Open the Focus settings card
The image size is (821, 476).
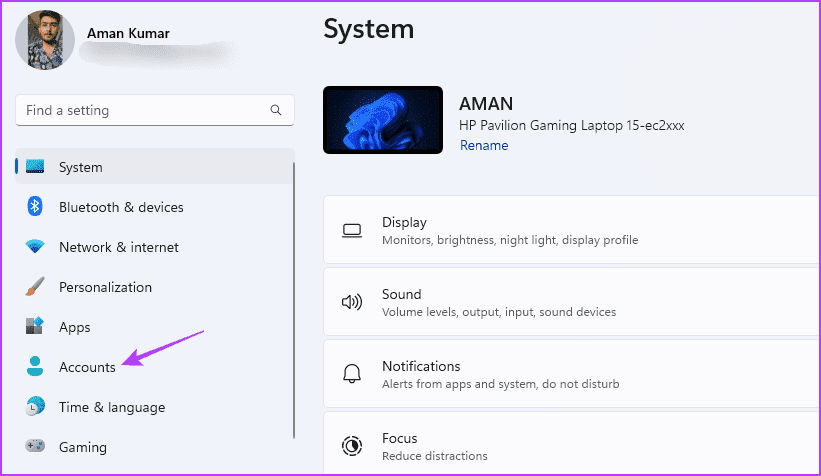pyautogui.click(x=572, y=443)
